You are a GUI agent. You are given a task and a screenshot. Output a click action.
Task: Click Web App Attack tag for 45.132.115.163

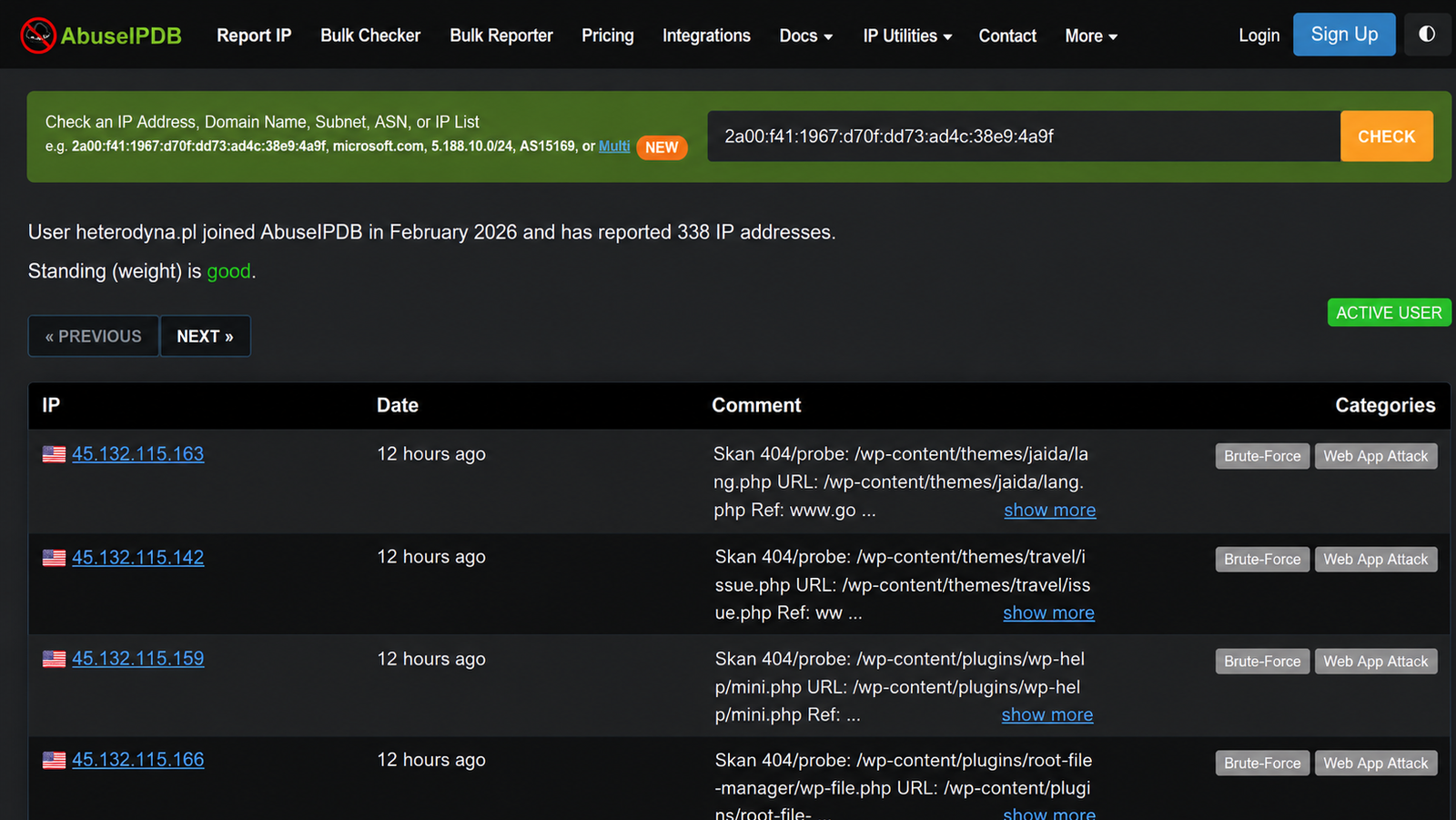(1376, 456)
